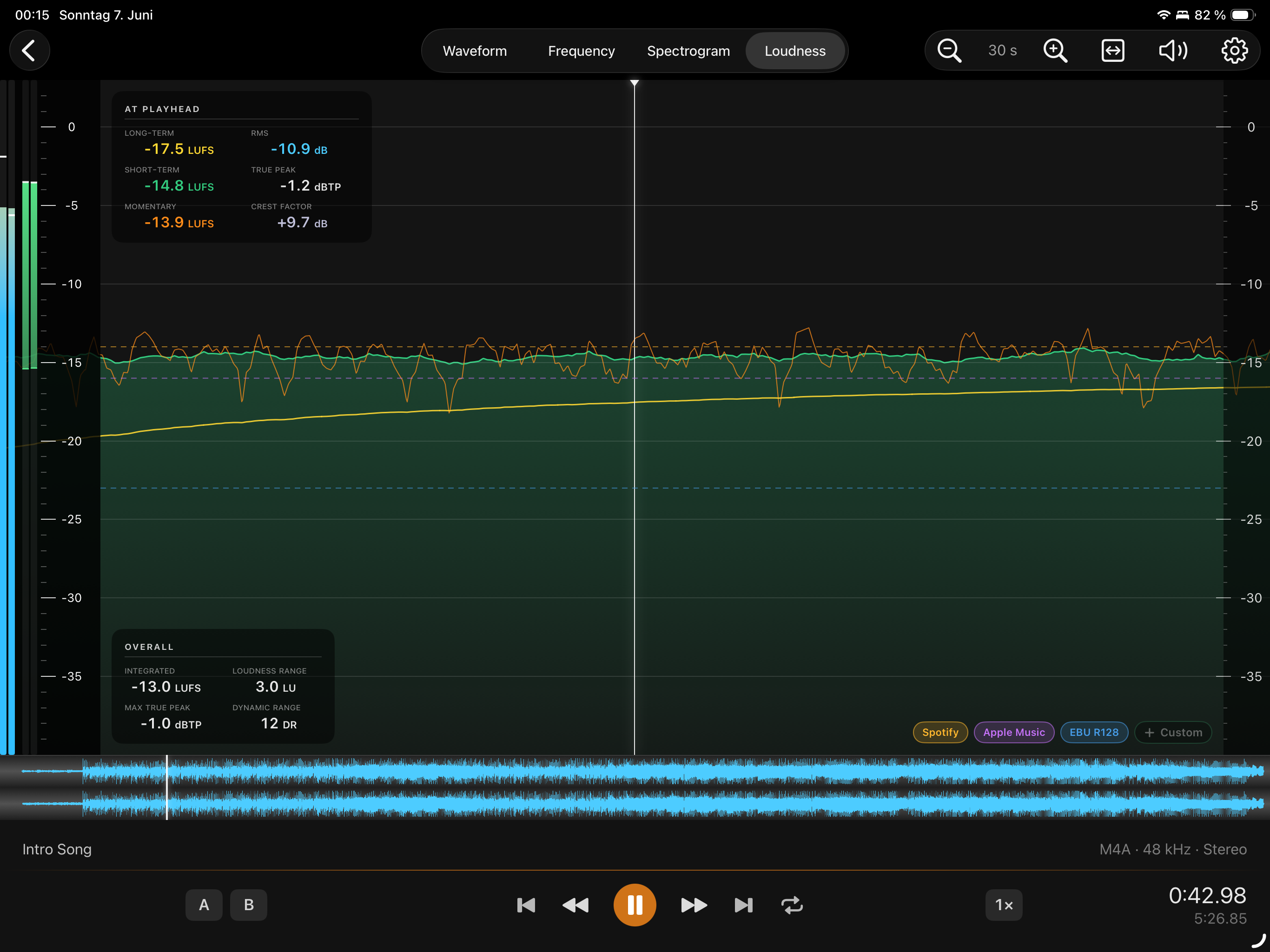Toggle the loop repeat icon
The width and height of the screenshot is (1270, 952).
792,905
